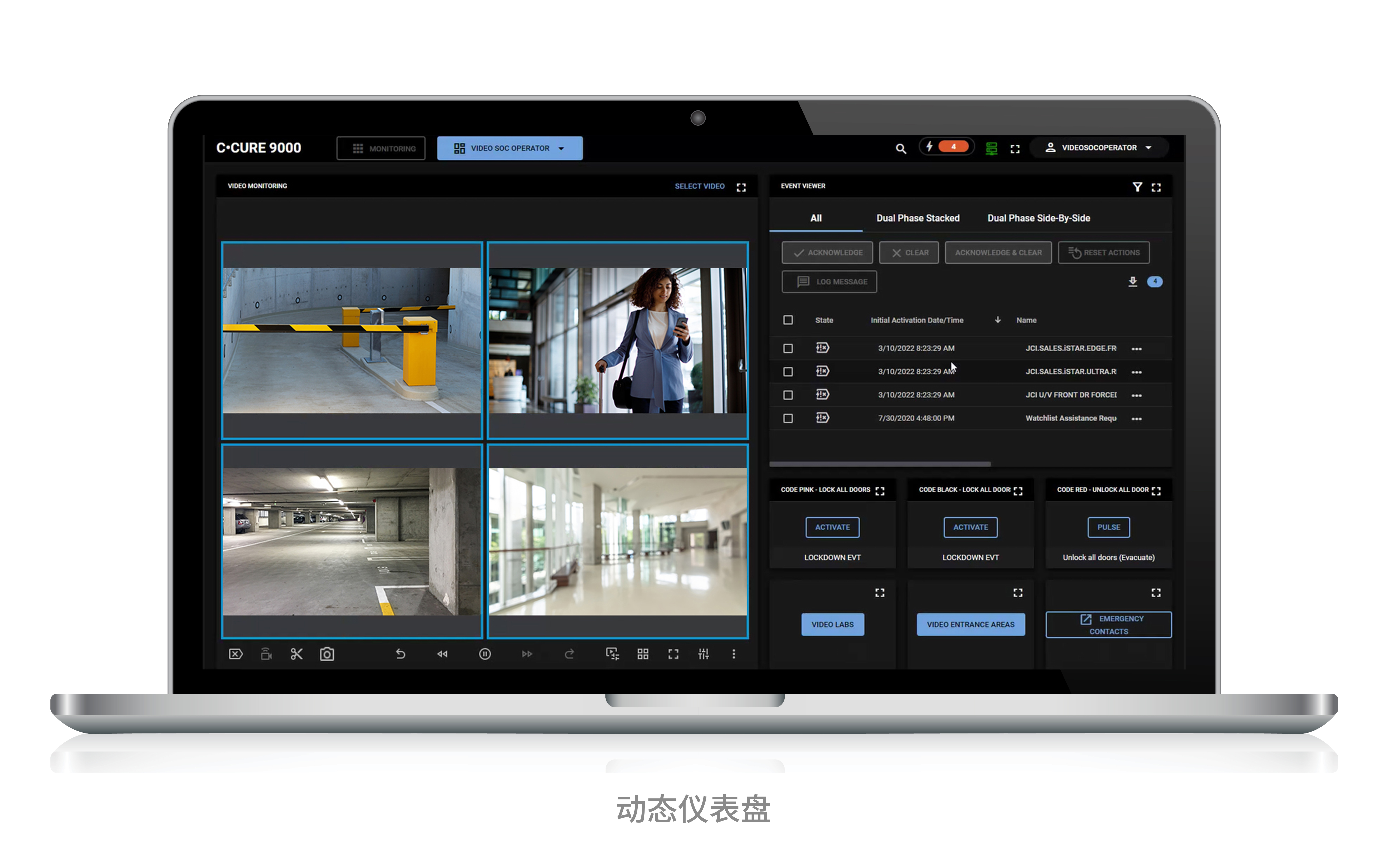Check the Watchlist Assistance event row
The image size is (1387, 868).
click(788, 418)
